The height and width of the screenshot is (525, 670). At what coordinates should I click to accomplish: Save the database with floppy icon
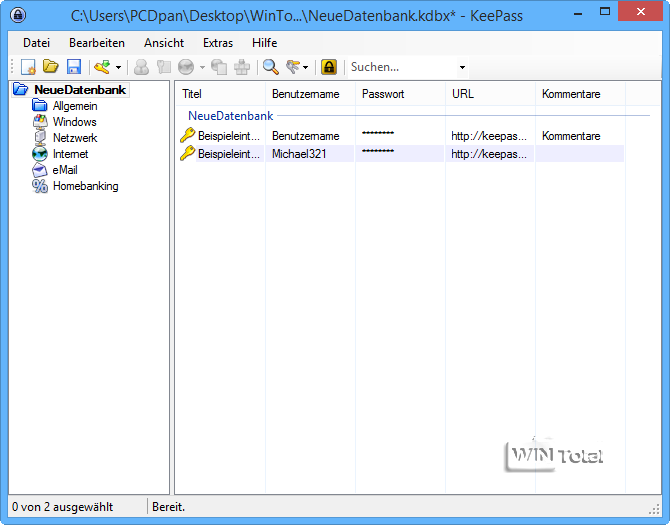click(x=74, y=67)
